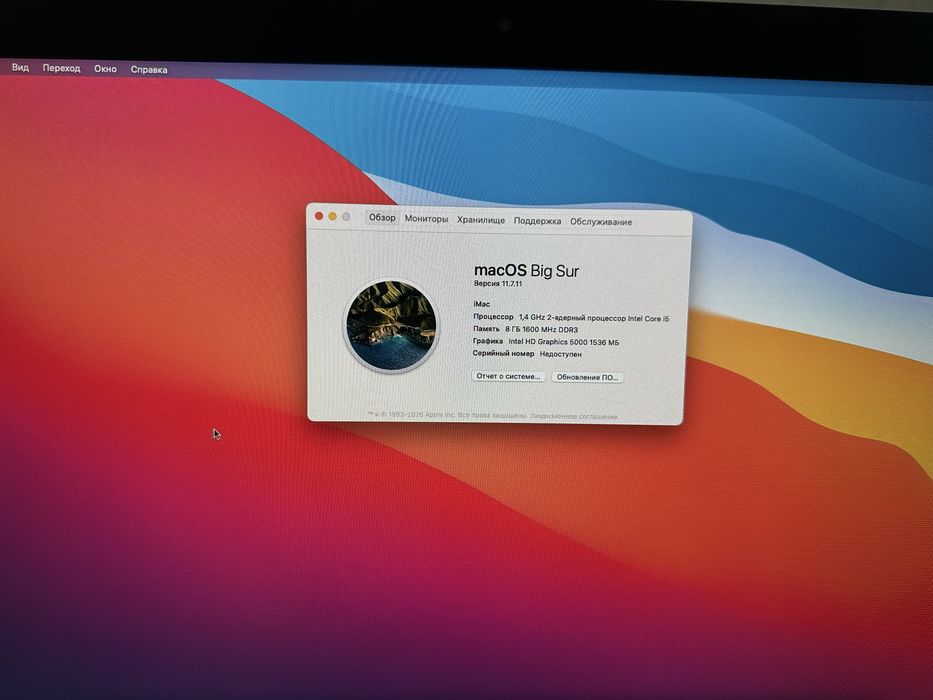The width and height of the screenshot is (933, 700).
Task: Close the About This Mac window
Action: [319, 215]
